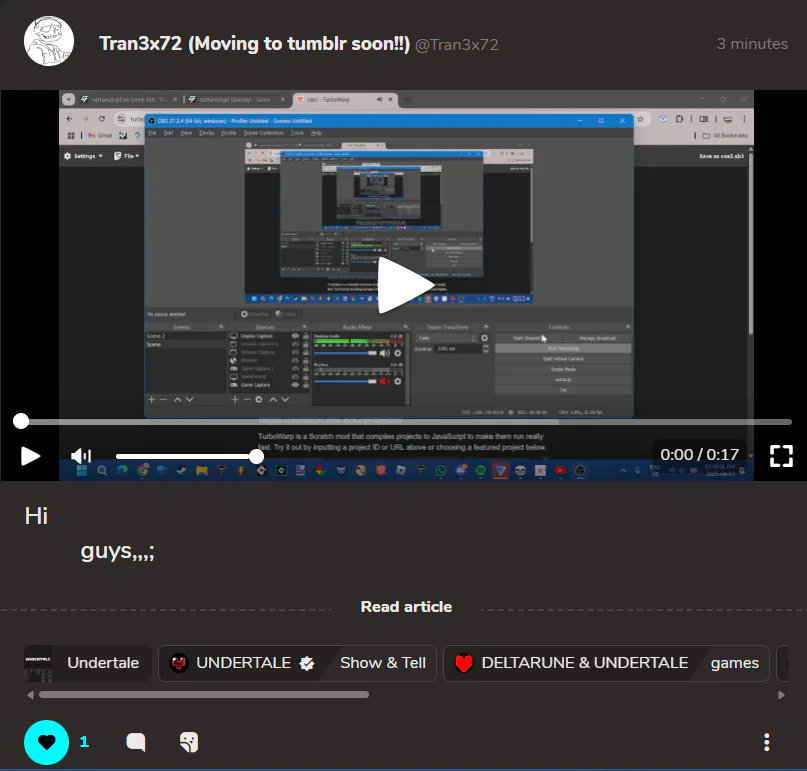Toggle the heart like button
This screenshot has height=771, width=807.
click(46, 742)
